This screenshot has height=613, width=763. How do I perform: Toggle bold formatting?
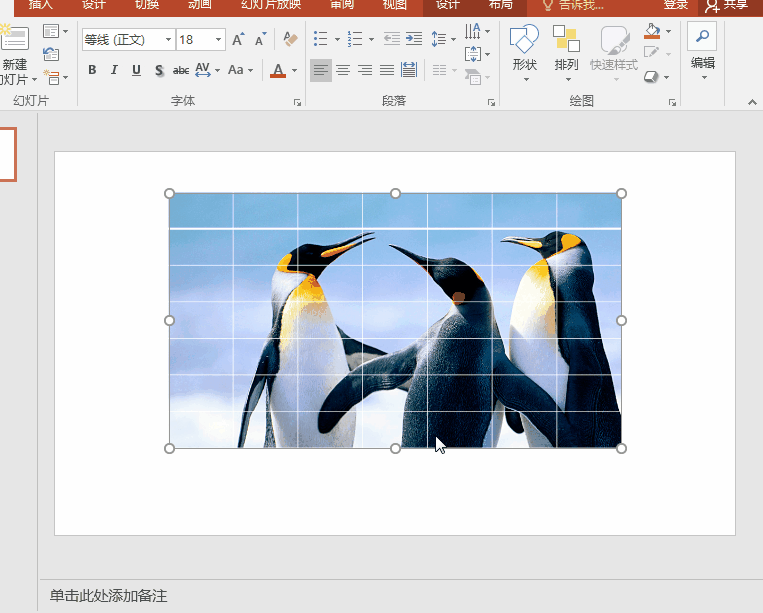click(92, 70)
